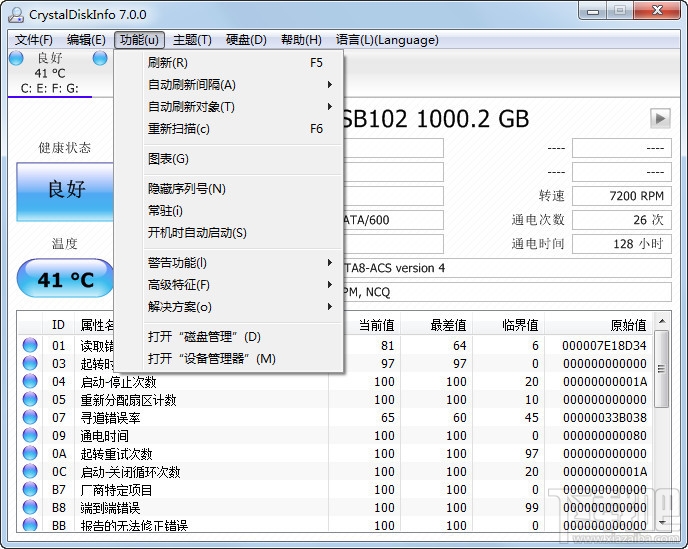Viewport: 688px width, 549px height.
Task: Select row 寻道错误率
Action: click(x=335, y=417)
